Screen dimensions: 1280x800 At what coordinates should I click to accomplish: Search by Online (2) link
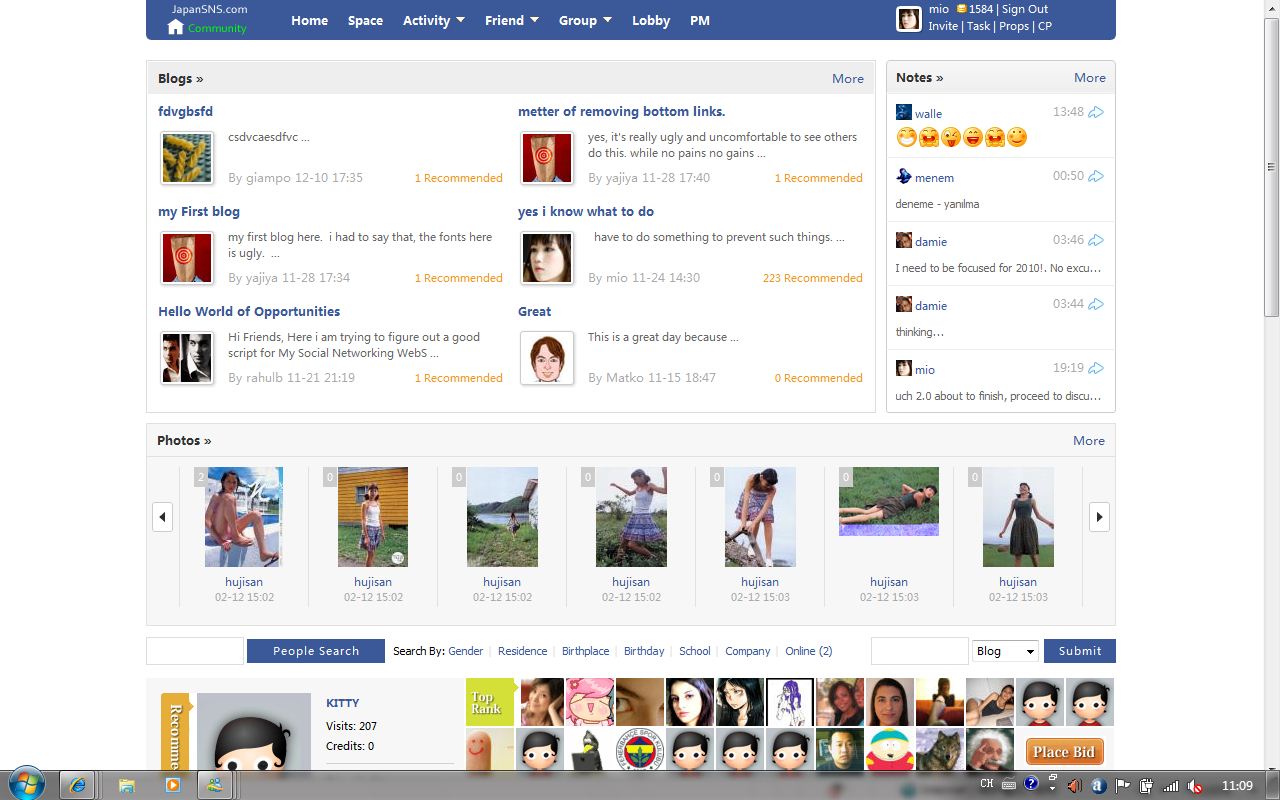tap(808, 651)
